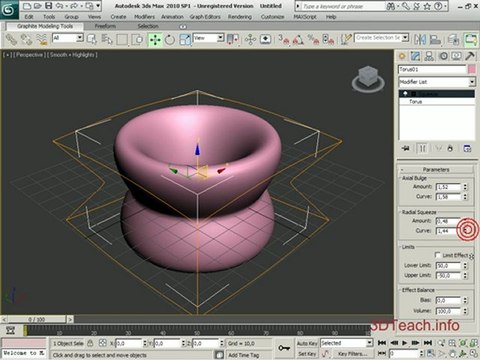Click Add Time Tag
480x360 pixels.
[244, 355]
